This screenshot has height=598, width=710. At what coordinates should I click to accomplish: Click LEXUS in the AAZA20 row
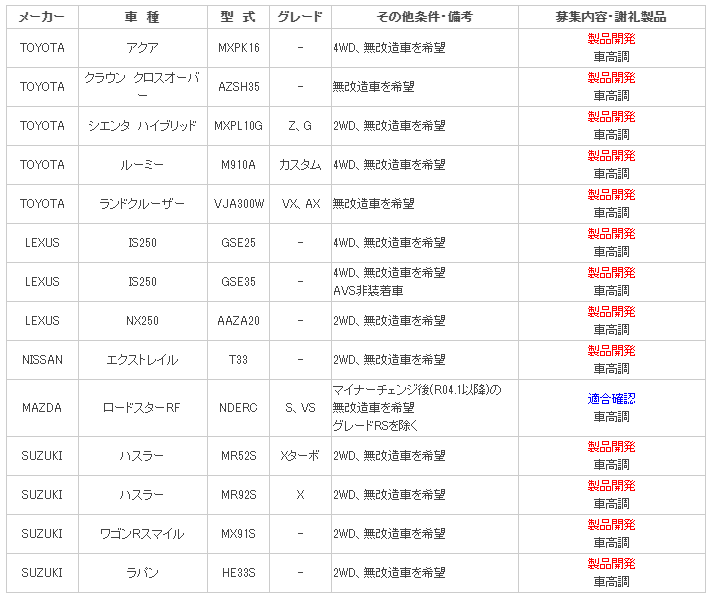point(42,321)
